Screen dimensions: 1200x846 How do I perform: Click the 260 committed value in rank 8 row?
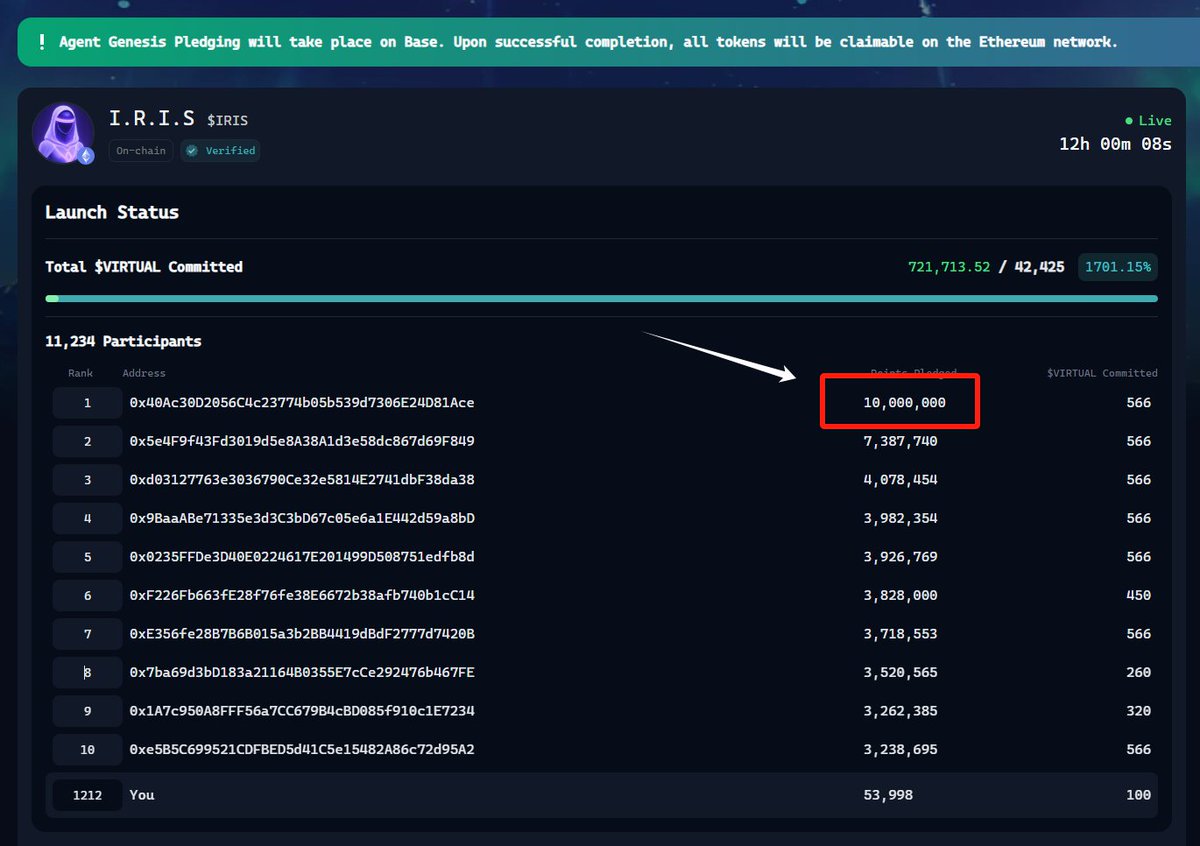click(1138, 672)
